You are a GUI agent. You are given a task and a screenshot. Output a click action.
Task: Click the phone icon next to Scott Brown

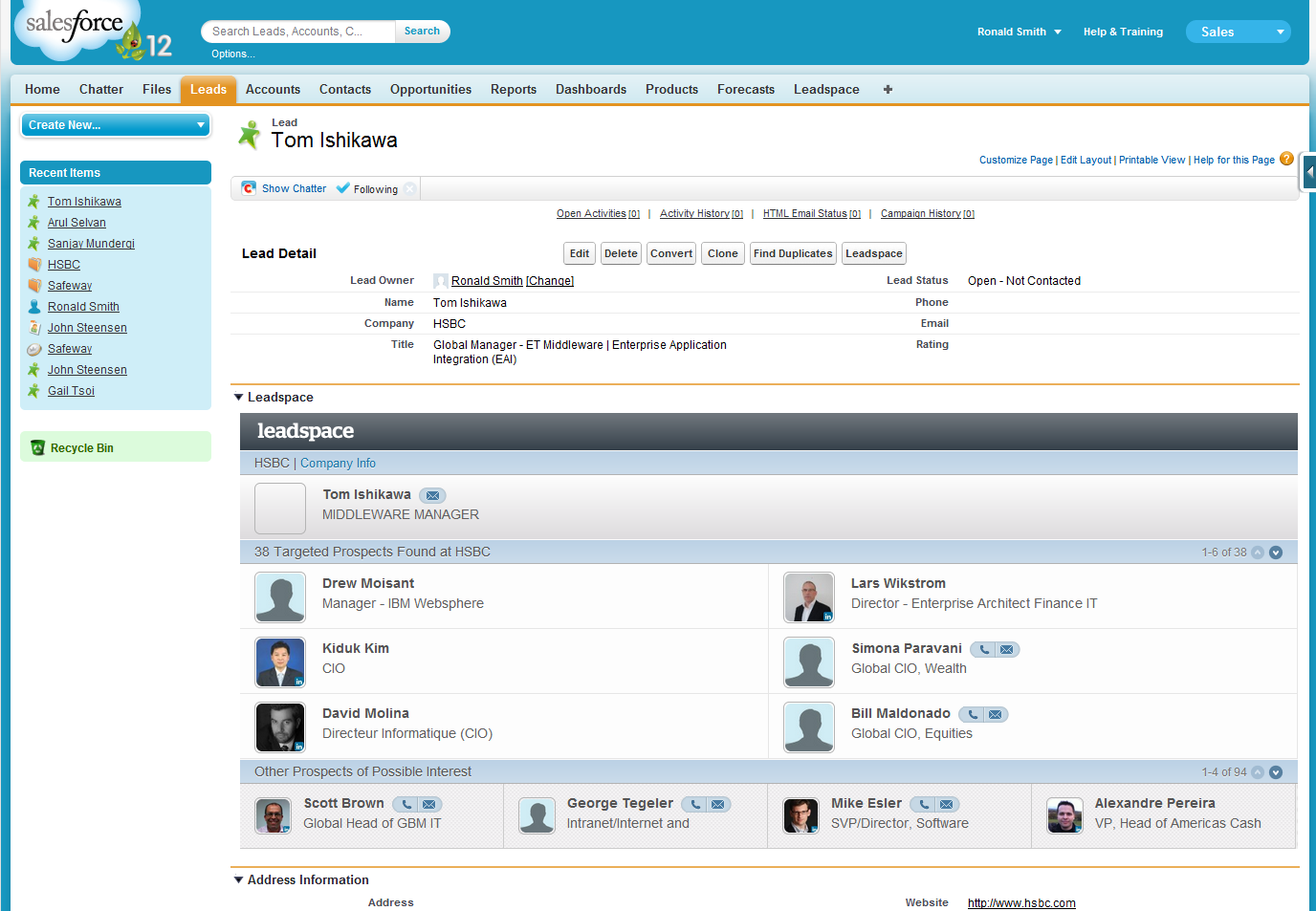pyautogui.click(x=406, y=805)
